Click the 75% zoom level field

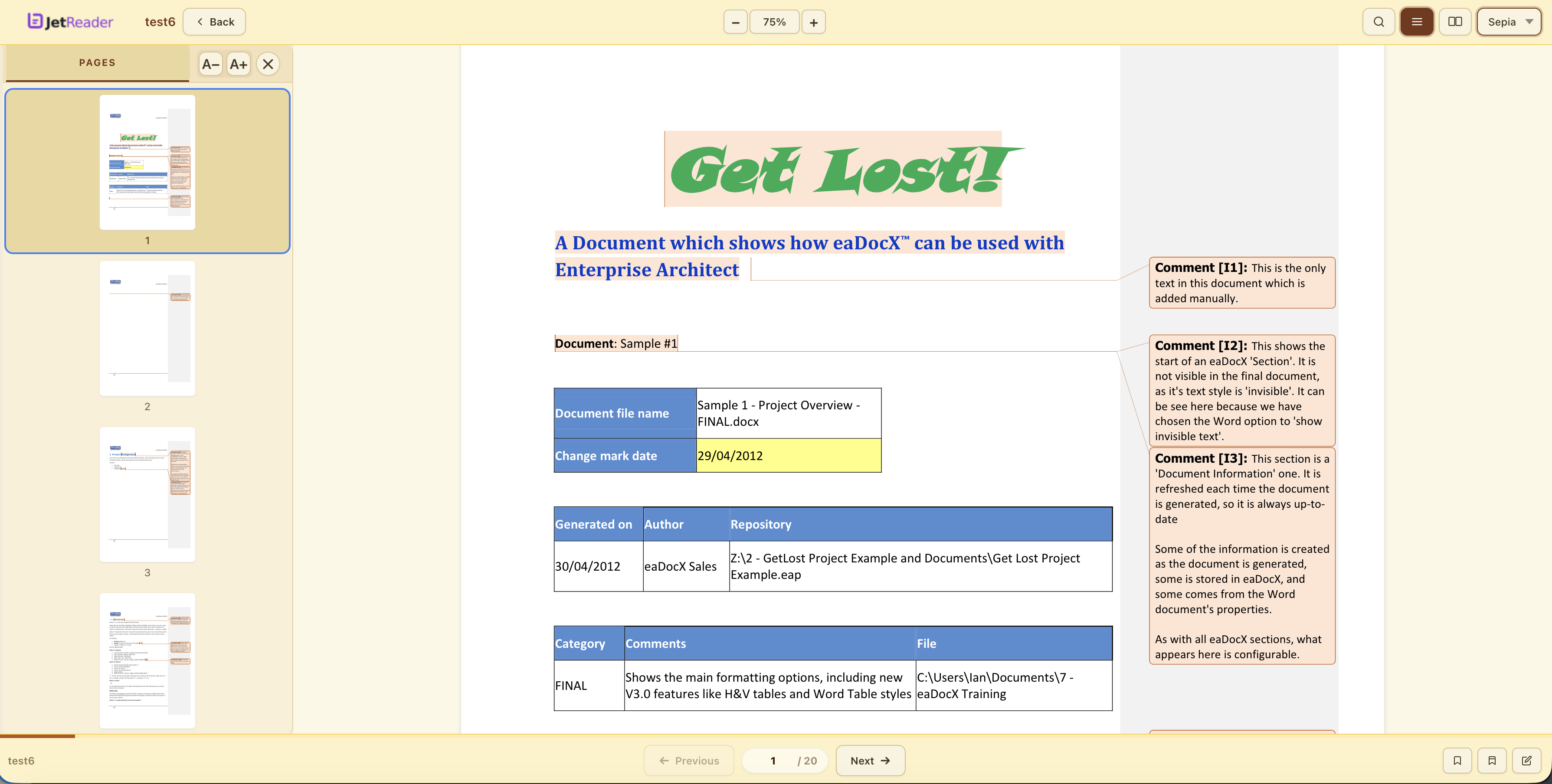(x=774, y=22)
